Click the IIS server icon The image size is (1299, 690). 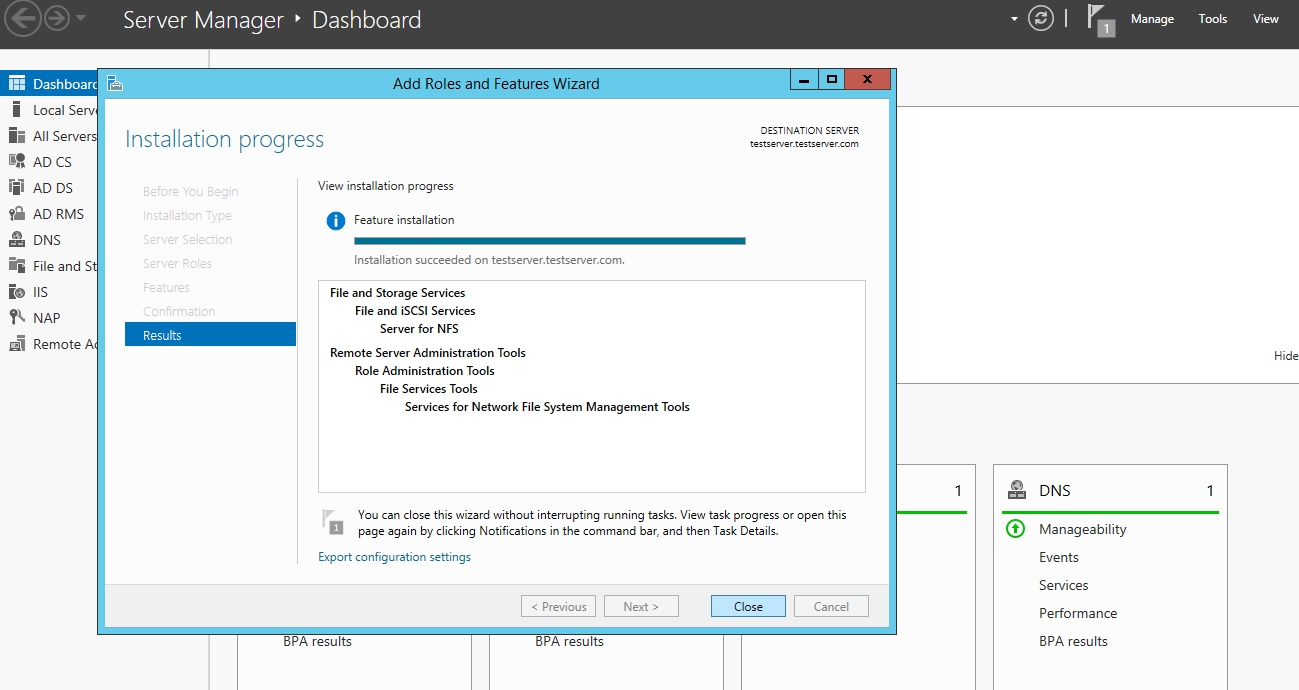(17, 292)
